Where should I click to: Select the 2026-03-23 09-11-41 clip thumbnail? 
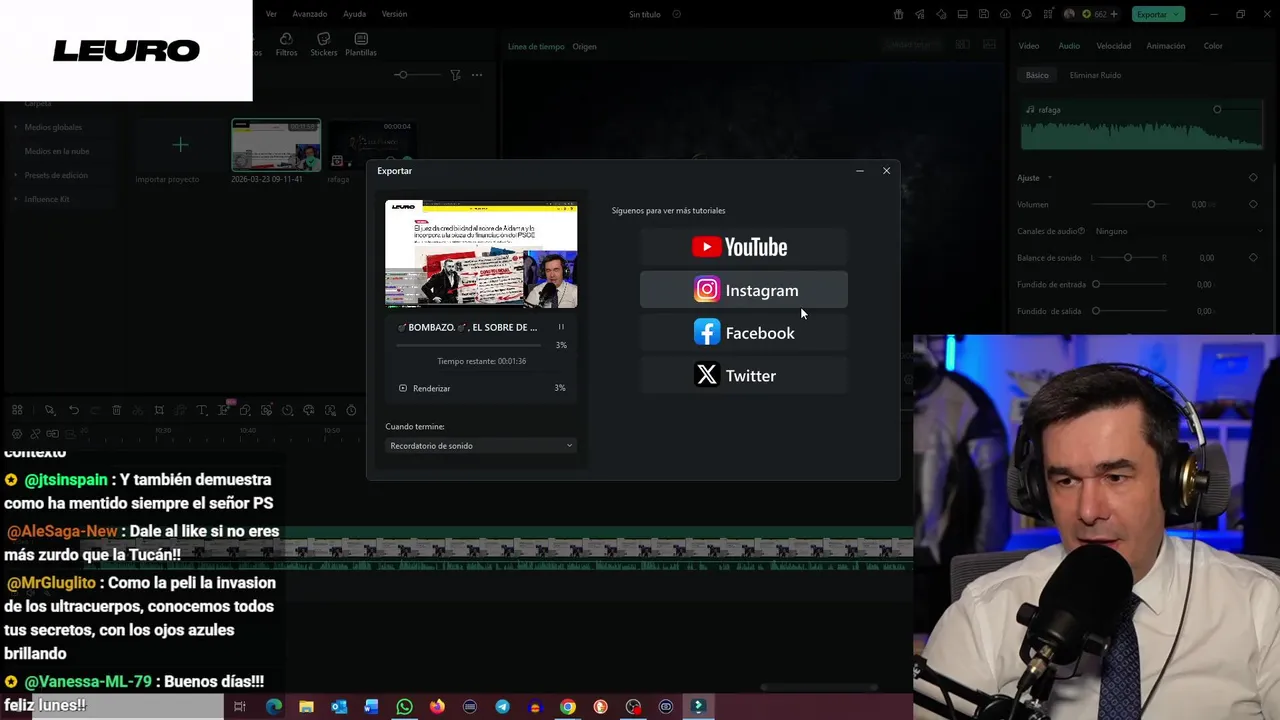pyautogui.click(x=276, y=145)
